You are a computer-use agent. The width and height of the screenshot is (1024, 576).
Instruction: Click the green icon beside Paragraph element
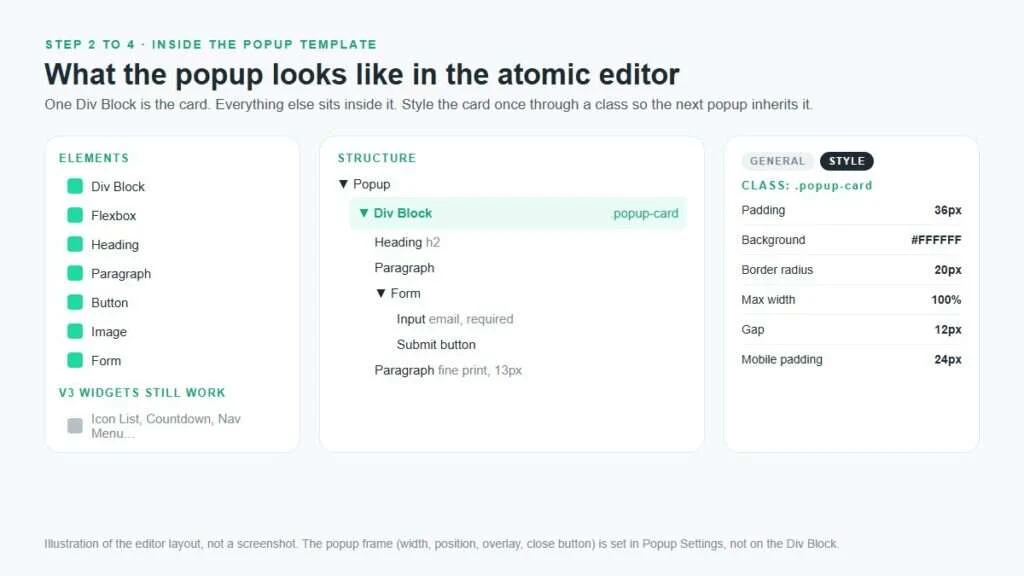click(x=75, y=273)
